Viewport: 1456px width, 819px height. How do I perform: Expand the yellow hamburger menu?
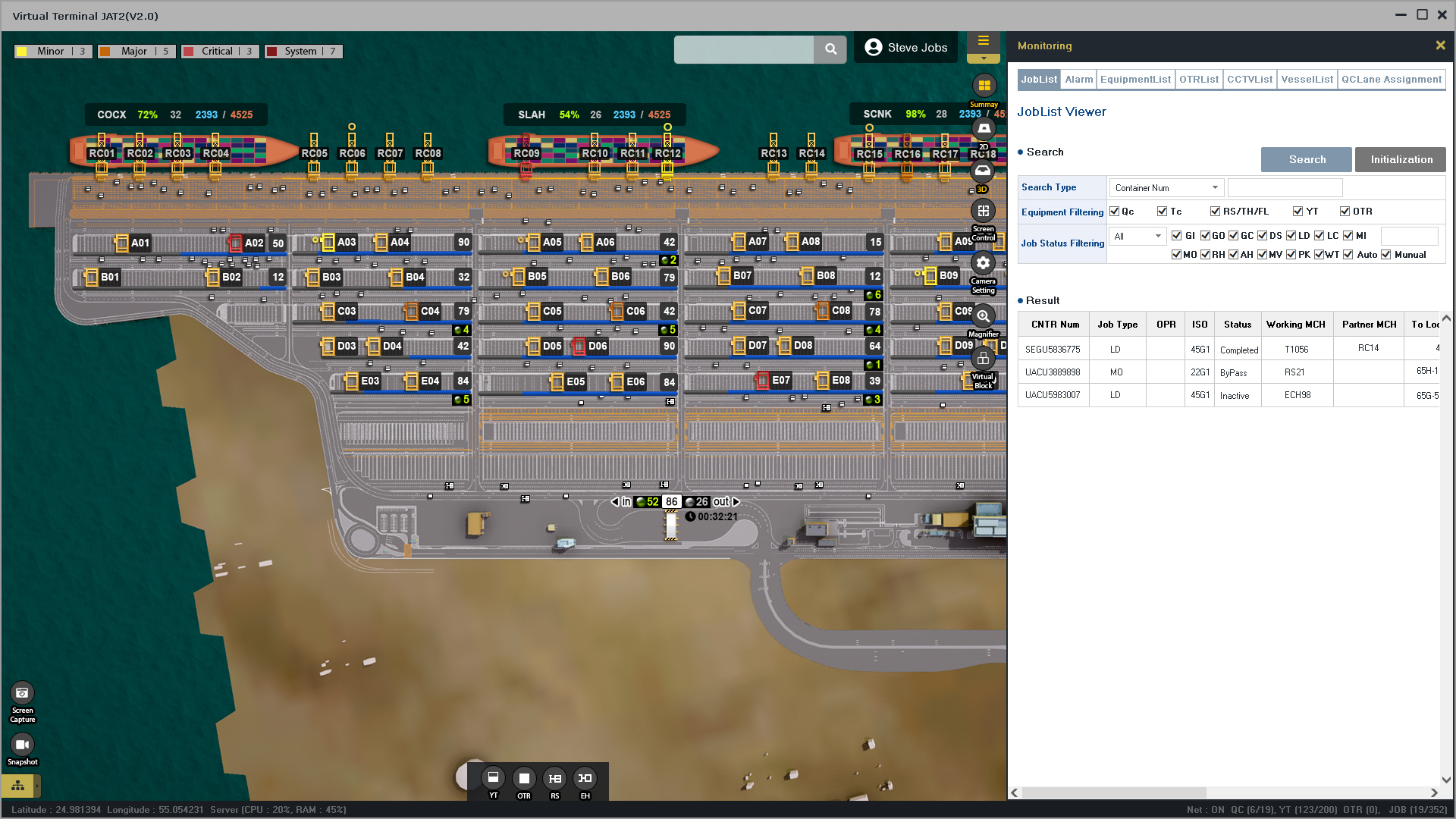983,41
